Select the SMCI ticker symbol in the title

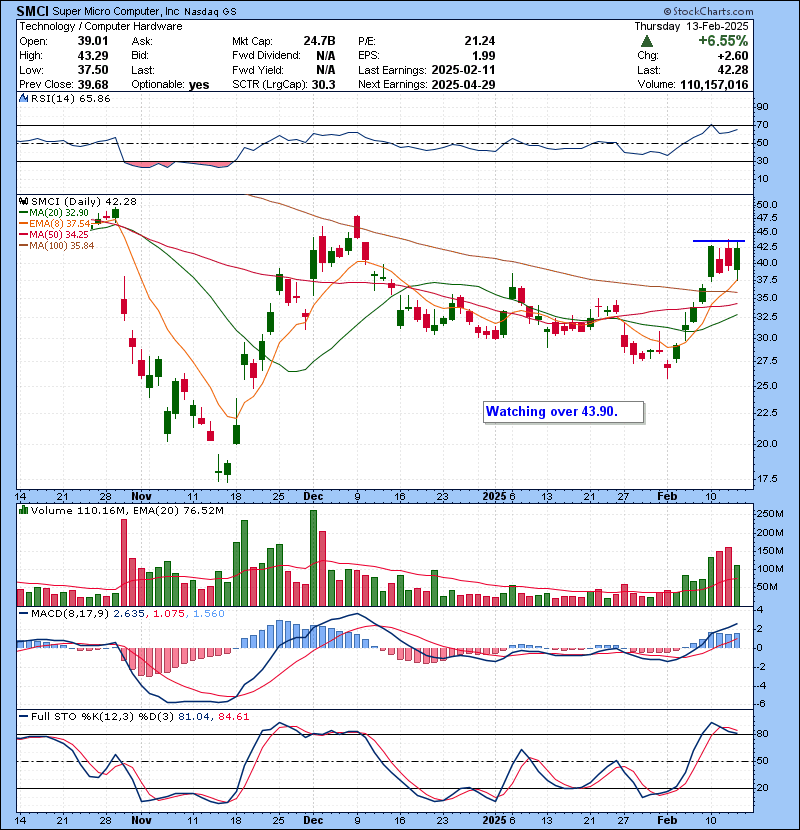tap(33, 11)
